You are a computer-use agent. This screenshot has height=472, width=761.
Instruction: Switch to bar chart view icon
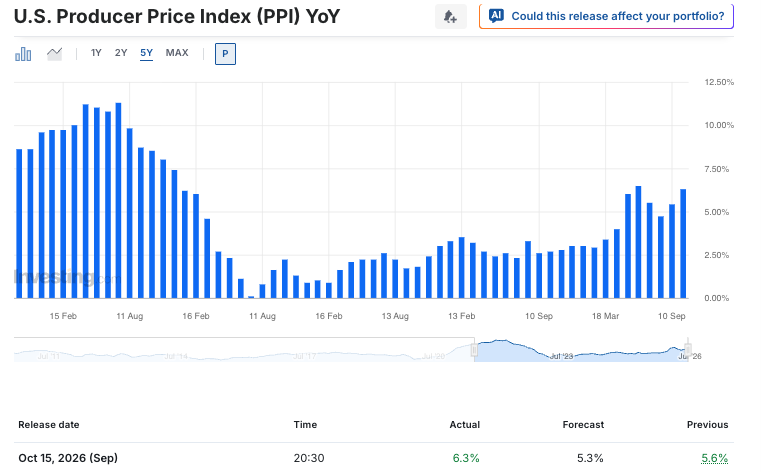[23, 54]
